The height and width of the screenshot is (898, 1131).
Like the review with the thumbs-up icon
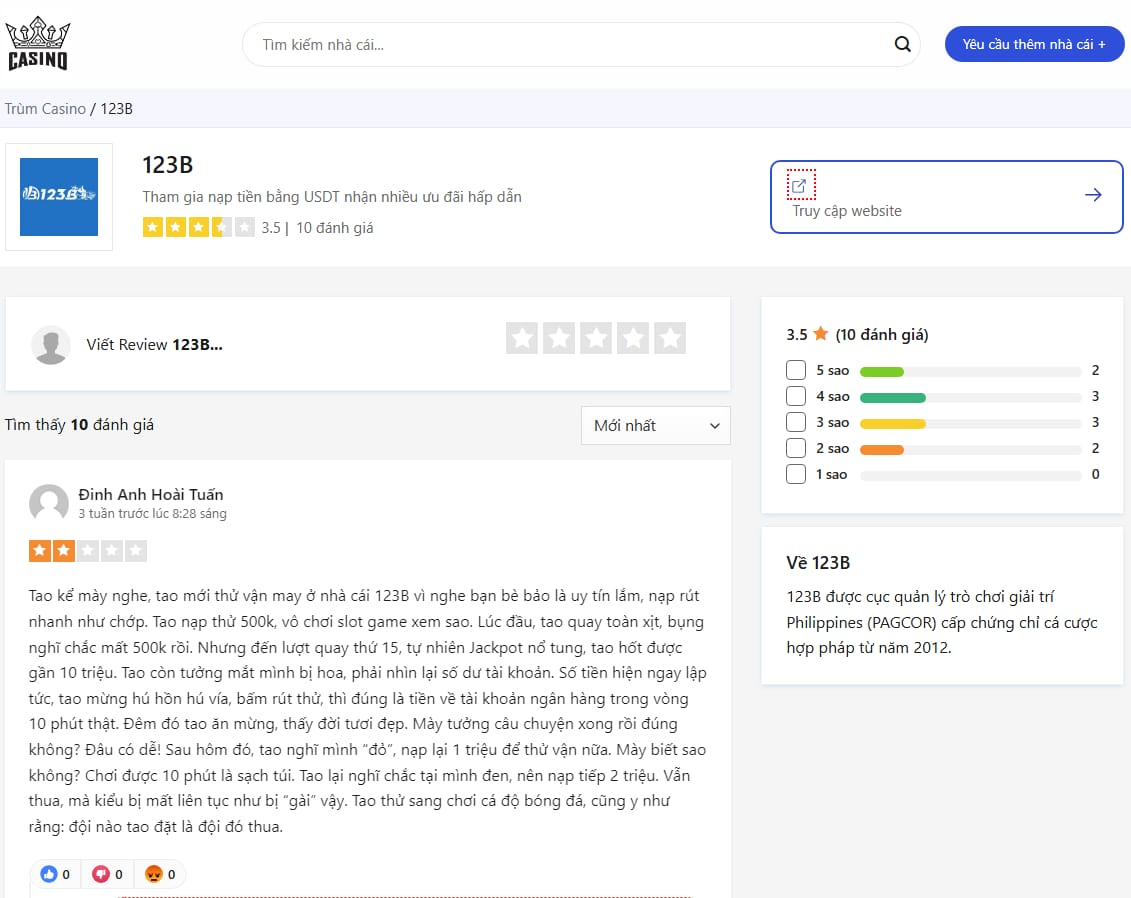coord(49,874)
